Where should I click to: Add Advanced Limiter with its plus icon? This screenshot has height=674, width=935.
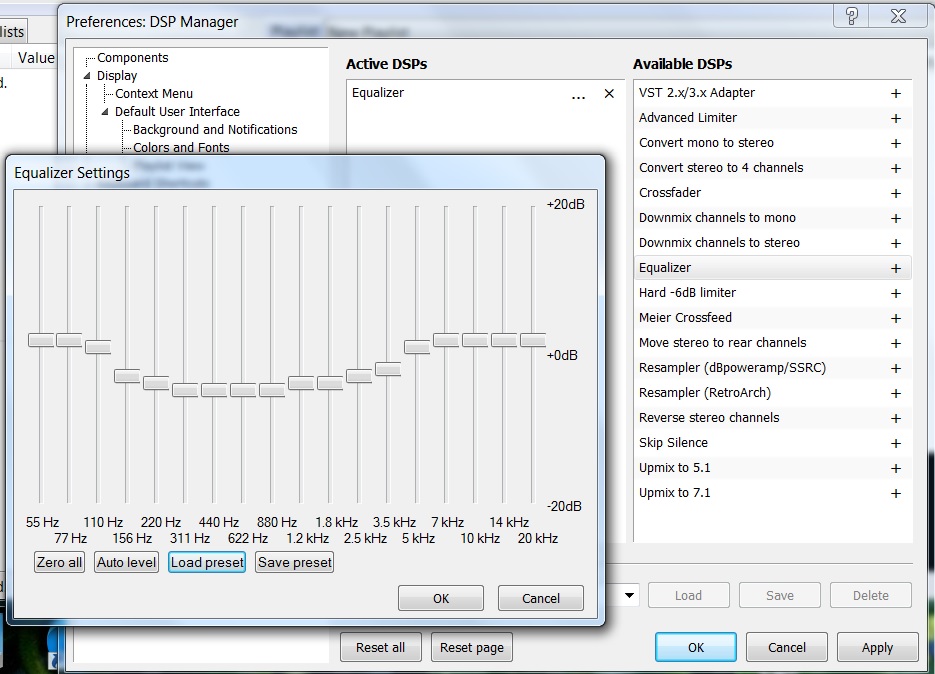tap(896, 119)
